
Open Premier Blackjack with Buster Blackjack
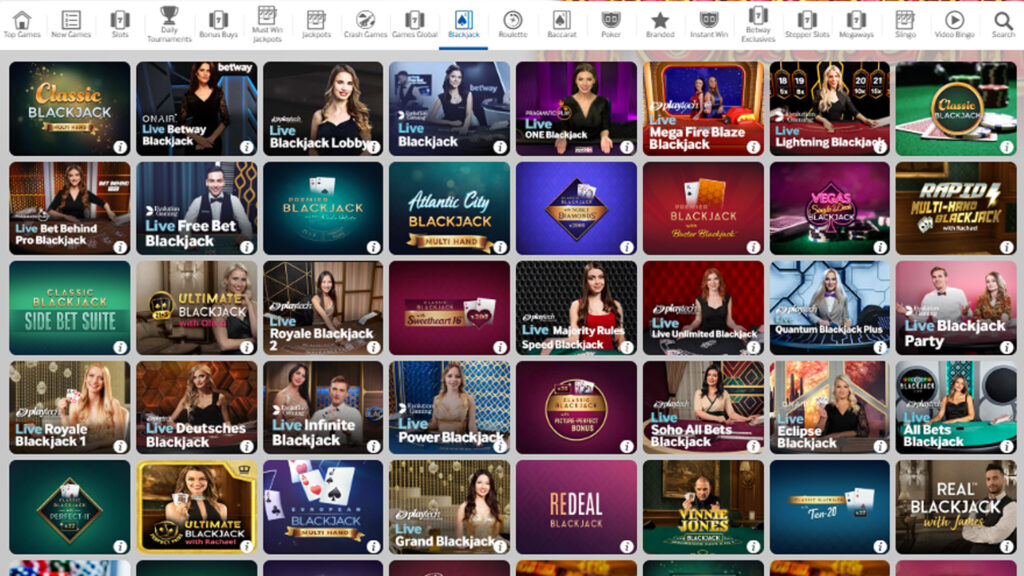click(703, 208)
